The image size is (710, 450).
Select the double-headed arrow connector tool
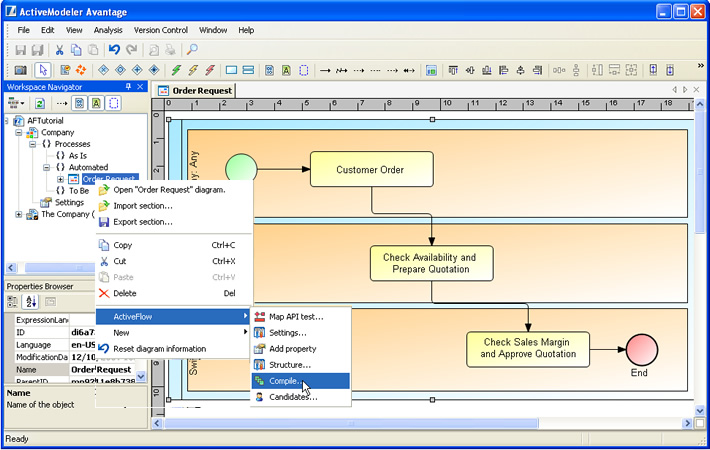pyautogui.click(x=409, y=71)
